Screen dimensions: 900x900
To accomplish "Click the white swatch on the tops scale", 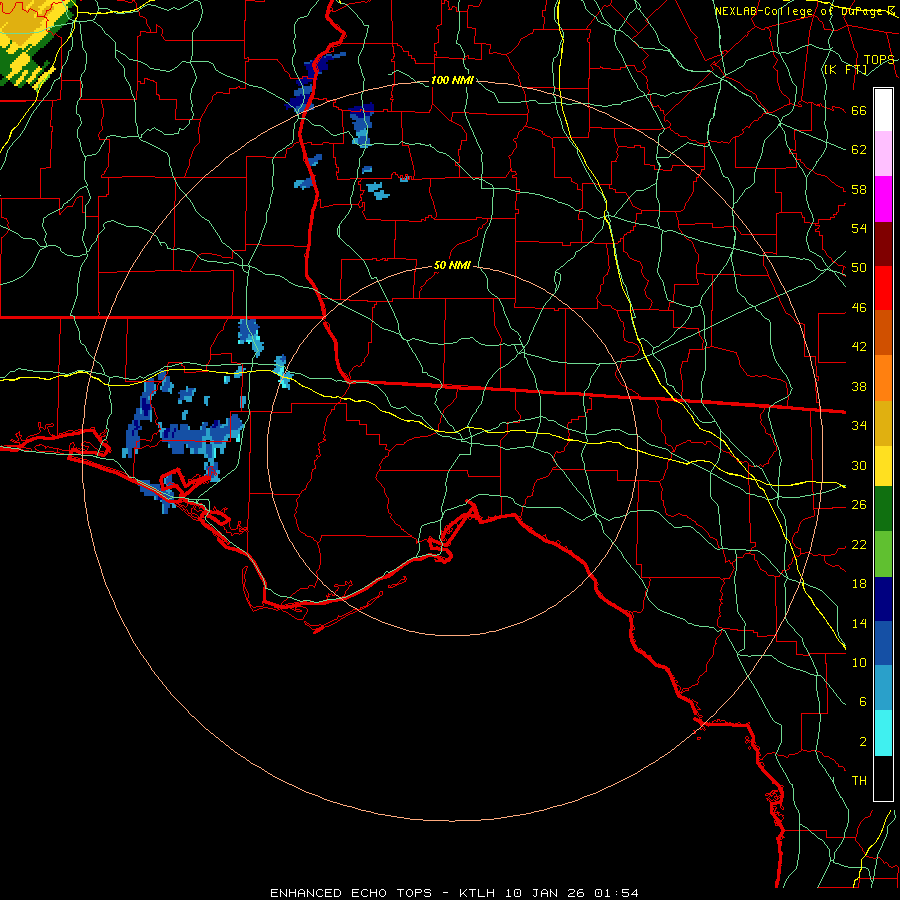I will (x=883, y=110).
